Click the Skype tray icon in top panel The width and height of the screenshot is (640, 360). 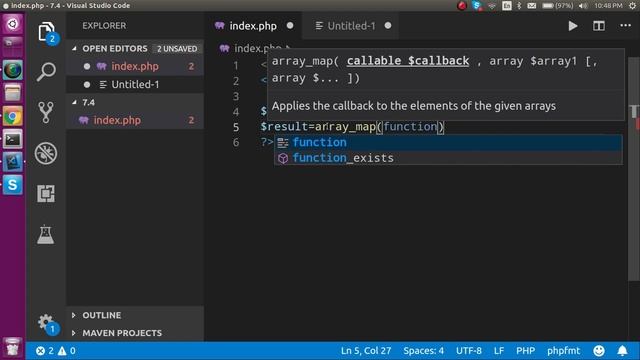pyautogui.click(x=476, y=6)
